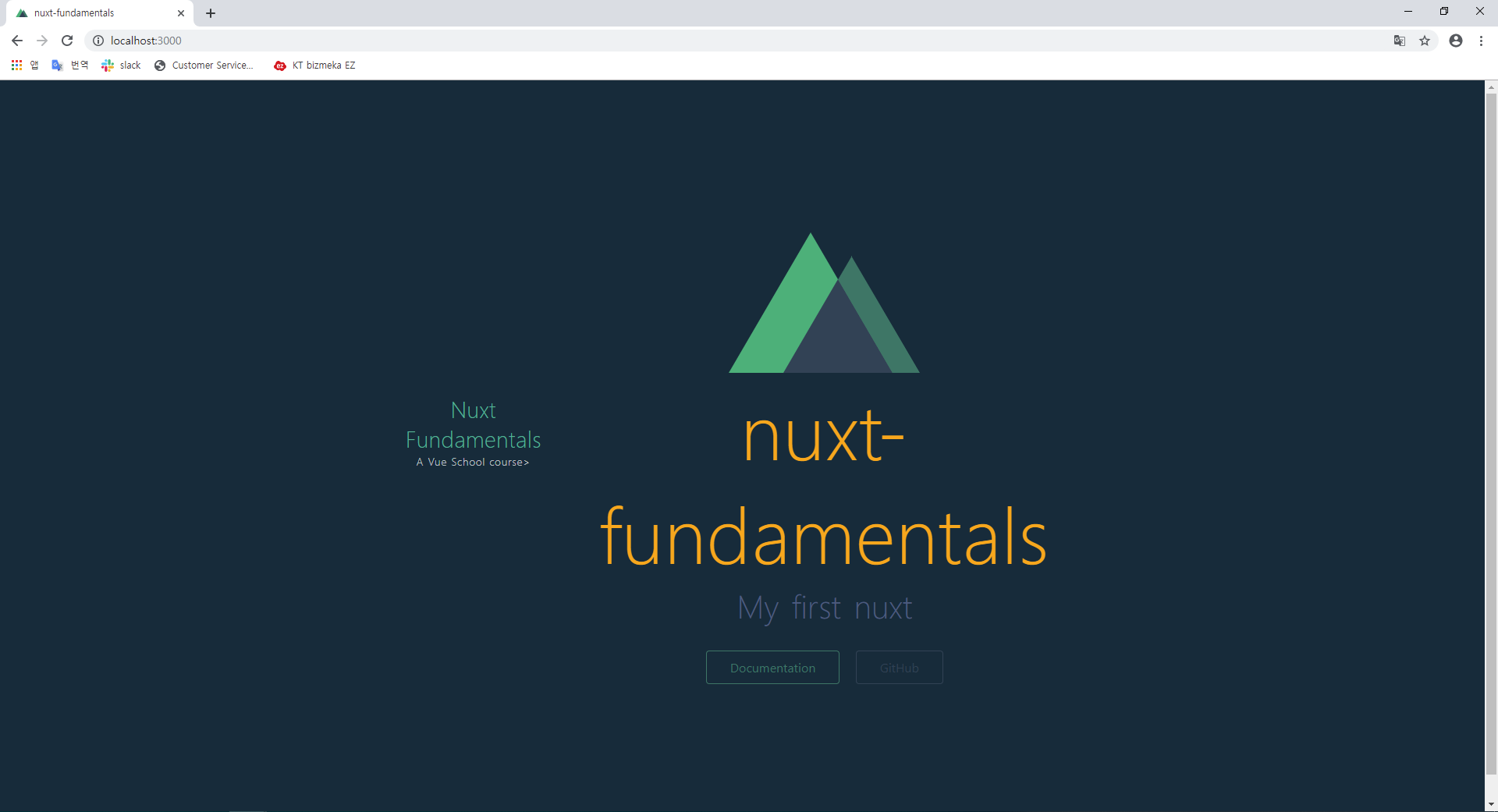Open the KT bizmeka EZ bookmark
This screenshot has width=1498, height=812.
click(314, 66)
